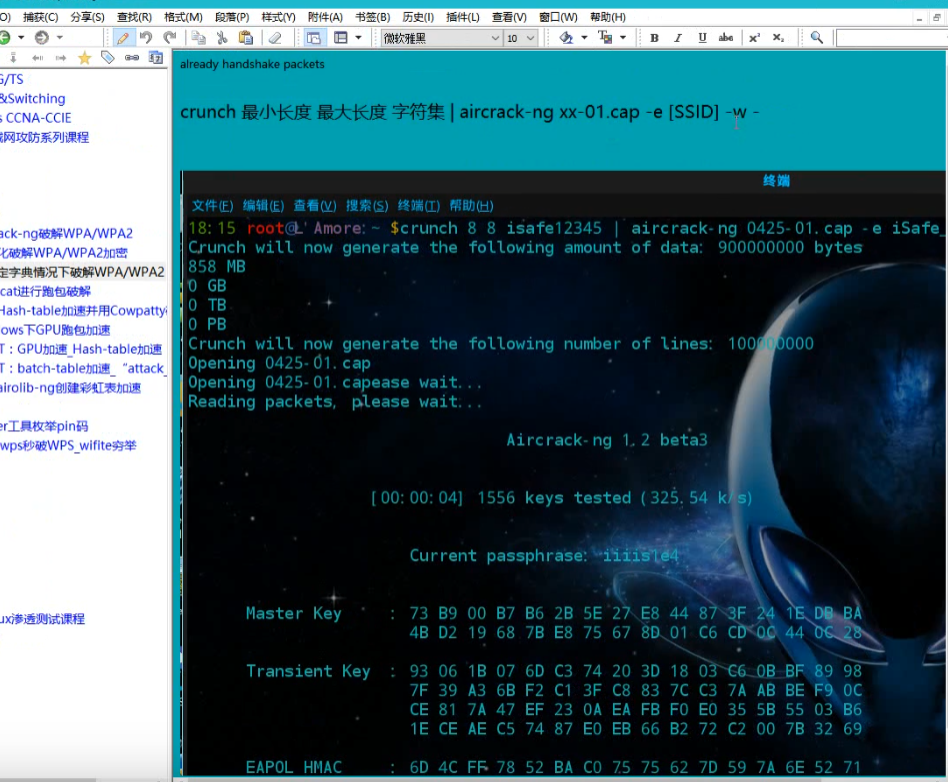Click the search input field in toolbar
Viewport: 948px width, 782px height.
(x=892, y=38)
